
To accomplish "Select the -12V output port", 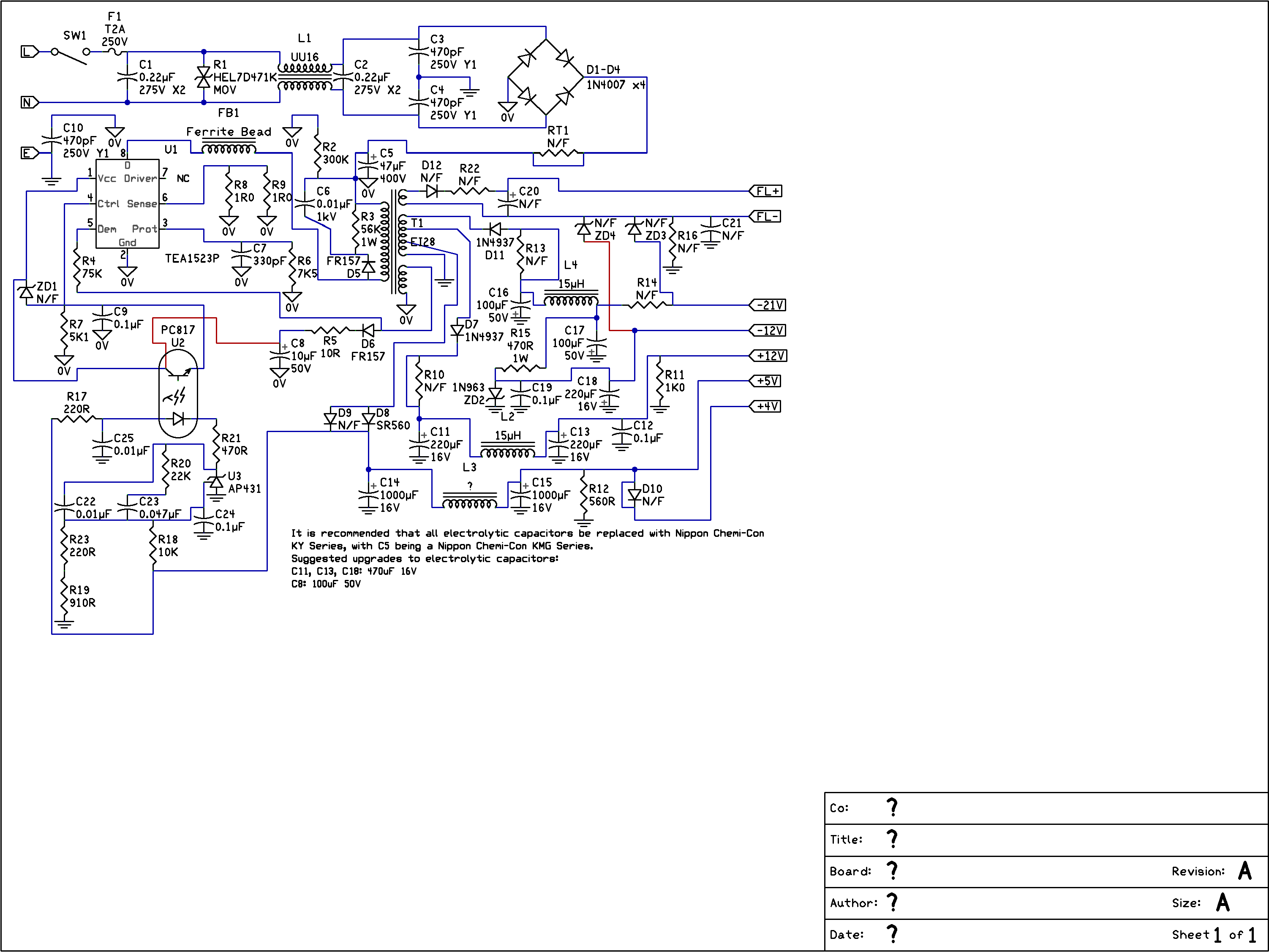I will click(x=768, y=330).
